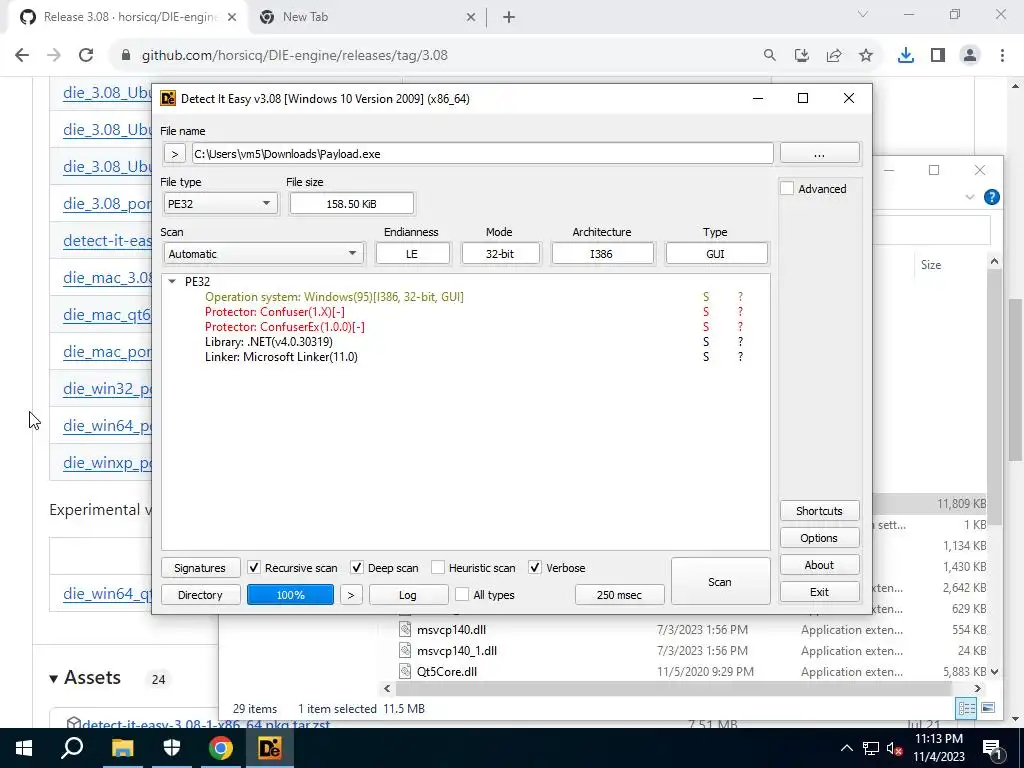Click the GUI Type field

716,254
